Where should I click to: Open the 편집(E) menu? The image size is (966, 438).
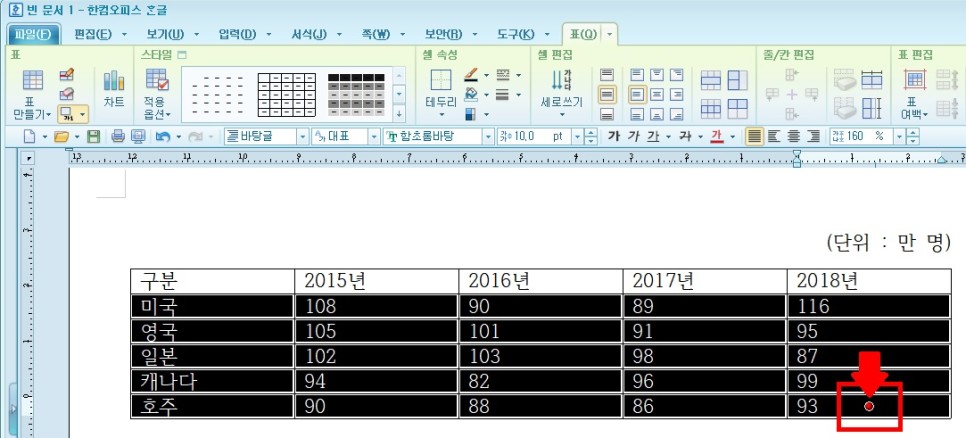[x=93, y=34]
